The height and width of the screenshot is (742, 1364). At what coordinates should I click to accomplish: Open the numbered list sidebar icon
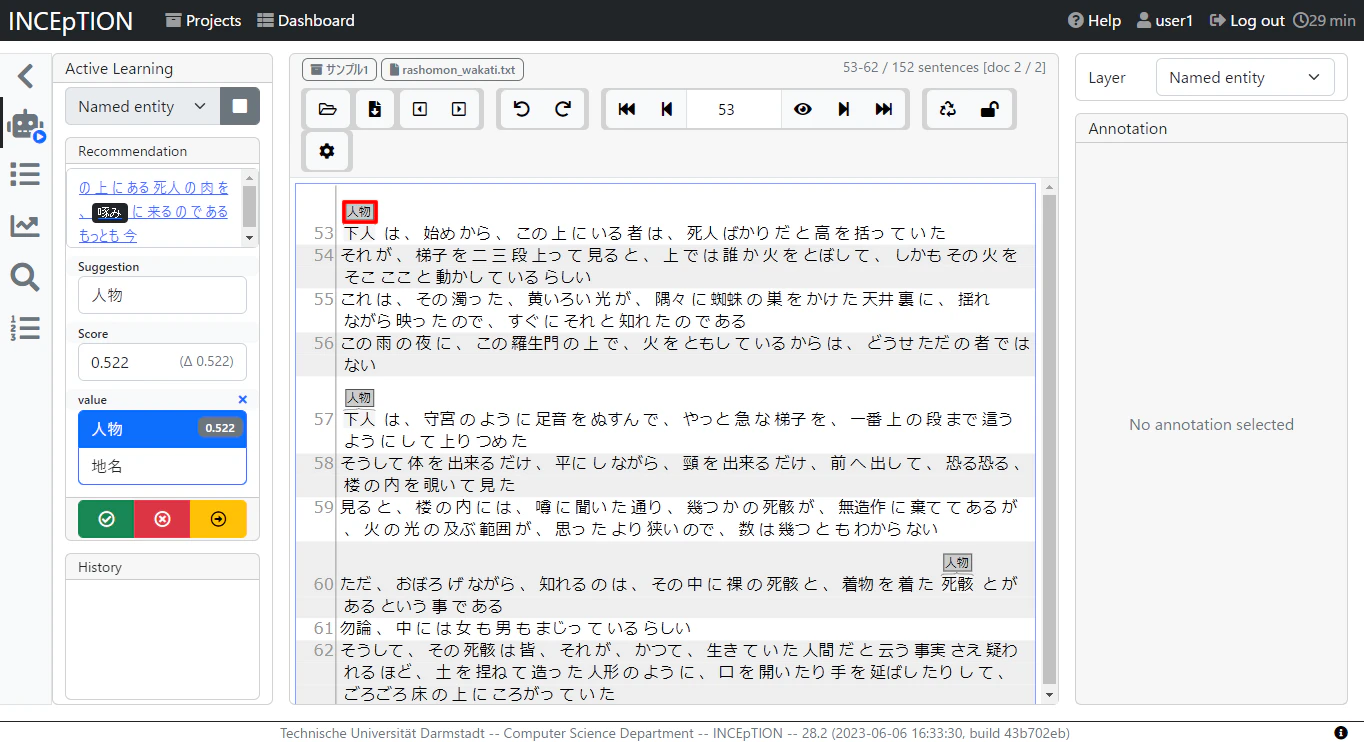[x=26, y=328]
